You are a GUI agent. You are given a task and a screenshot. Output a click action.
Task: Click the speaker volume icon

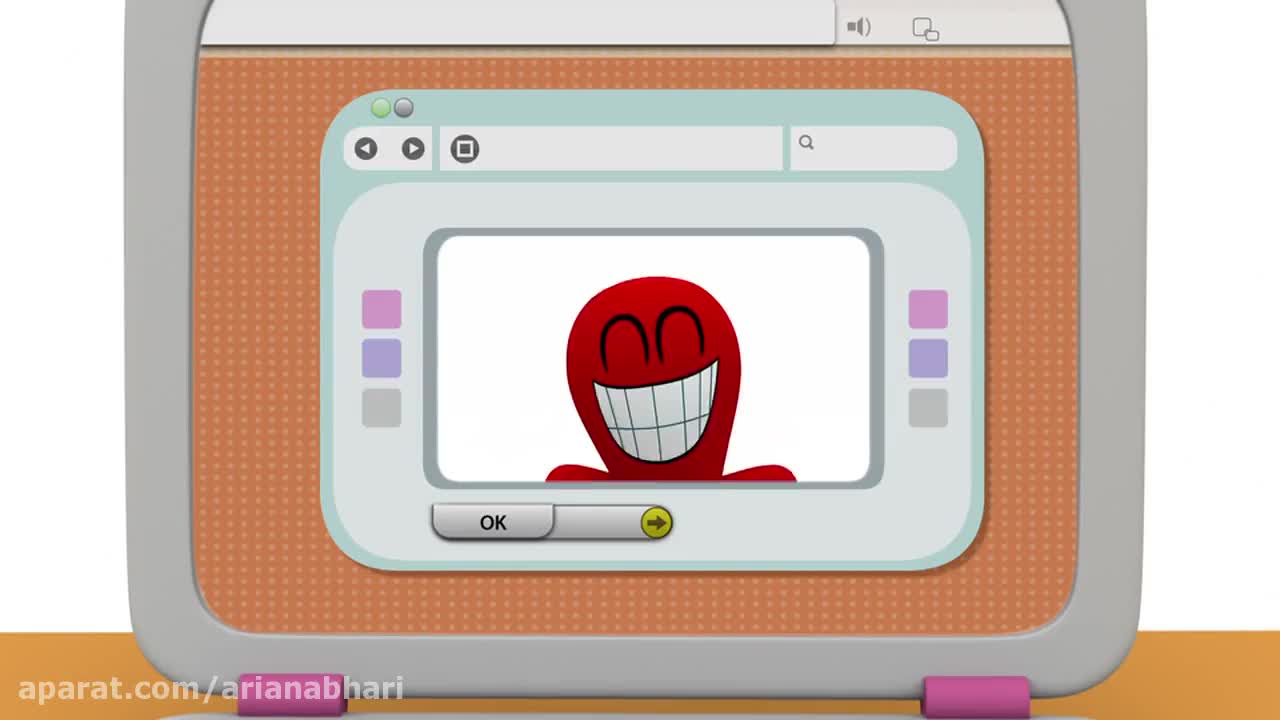point(858,27)
